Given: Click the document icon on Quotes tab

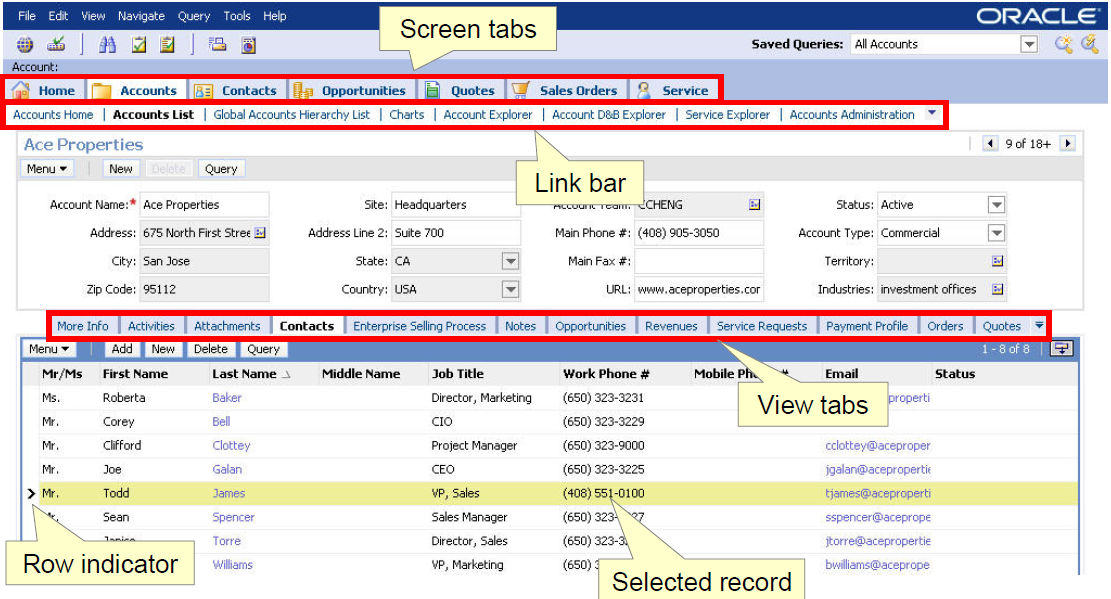Looking at the screenshot, I should [x=432, y=90].
